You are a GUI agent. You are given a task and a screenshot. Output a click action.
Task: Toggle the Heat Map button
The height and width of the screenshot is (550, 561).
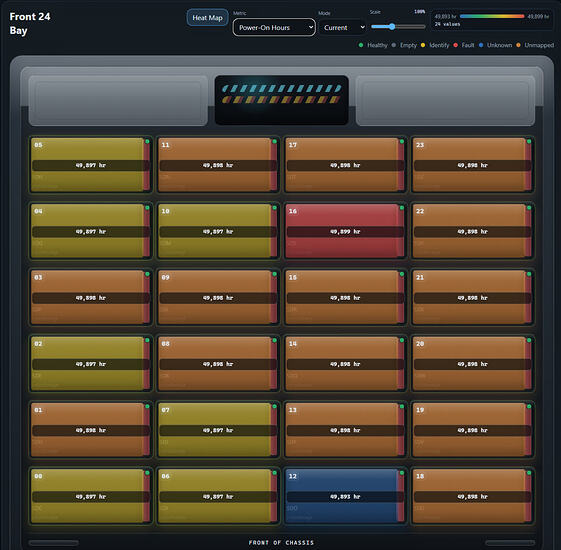[207, 18]
